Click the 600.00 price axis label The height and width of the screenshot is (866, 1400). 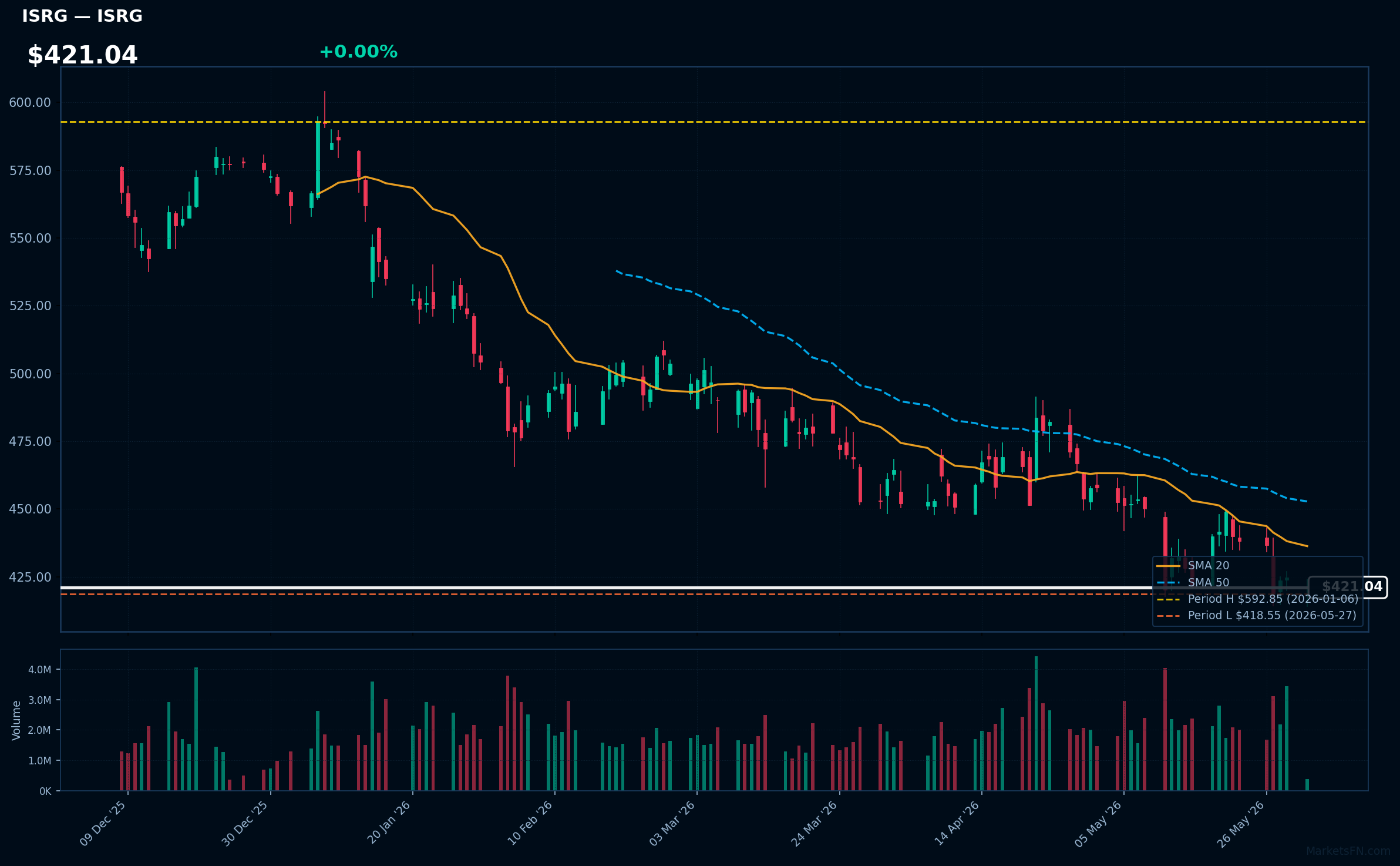tap(30, 103)
